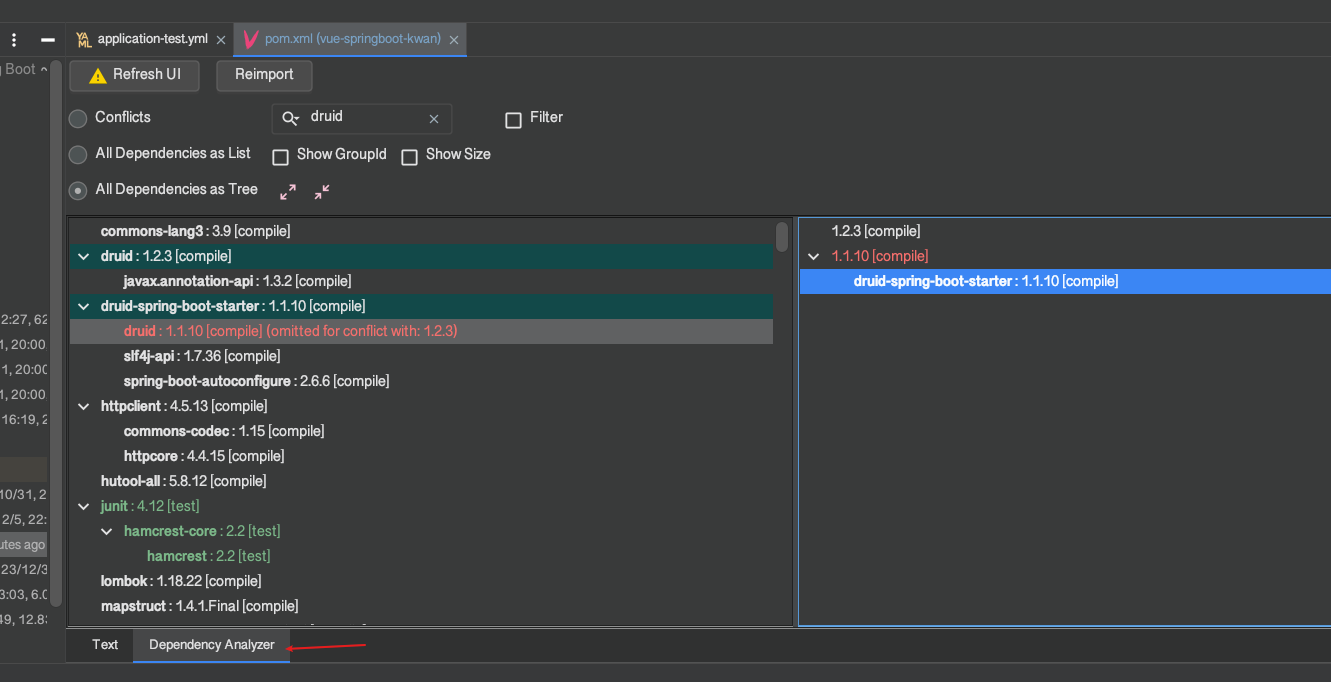Switch to the Text tab

(x=105, y=645)
